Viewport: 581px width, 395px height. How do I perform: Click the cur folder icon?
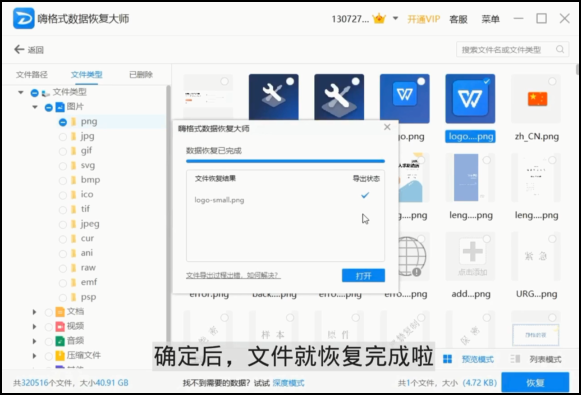pos(73,239)
